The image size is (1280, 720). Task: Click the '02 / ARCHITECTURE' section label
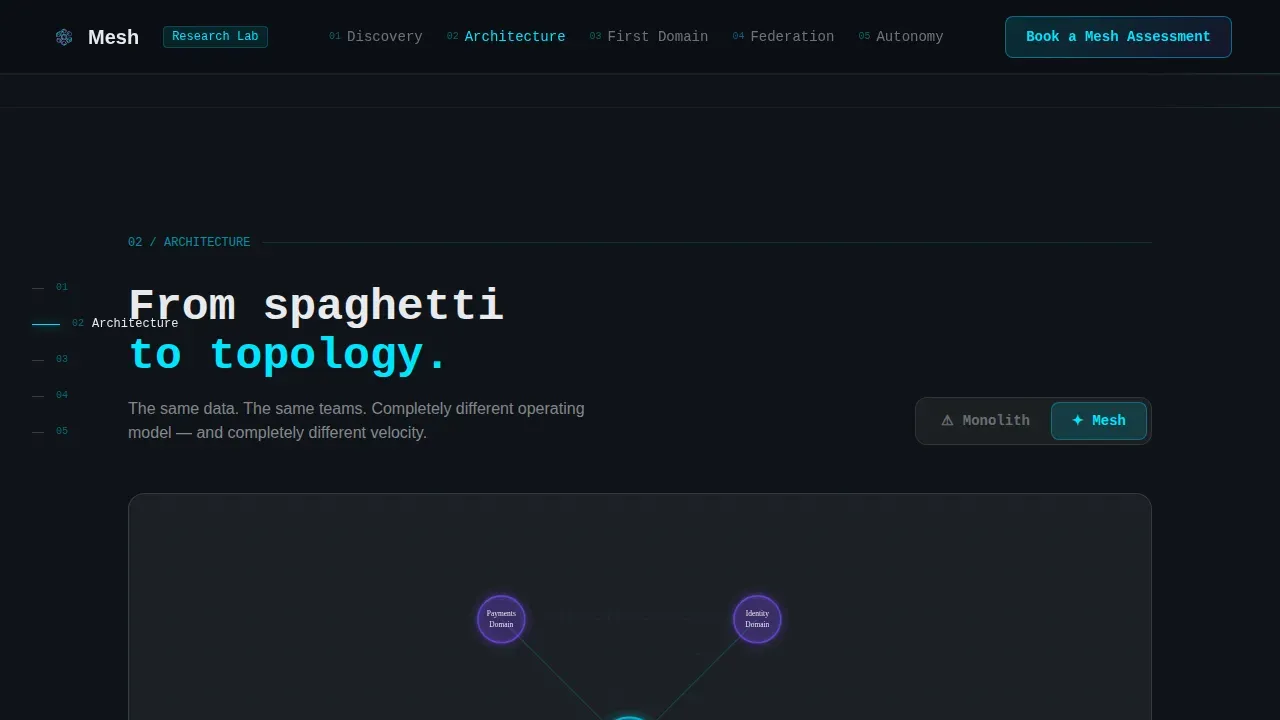pos(189,242)
